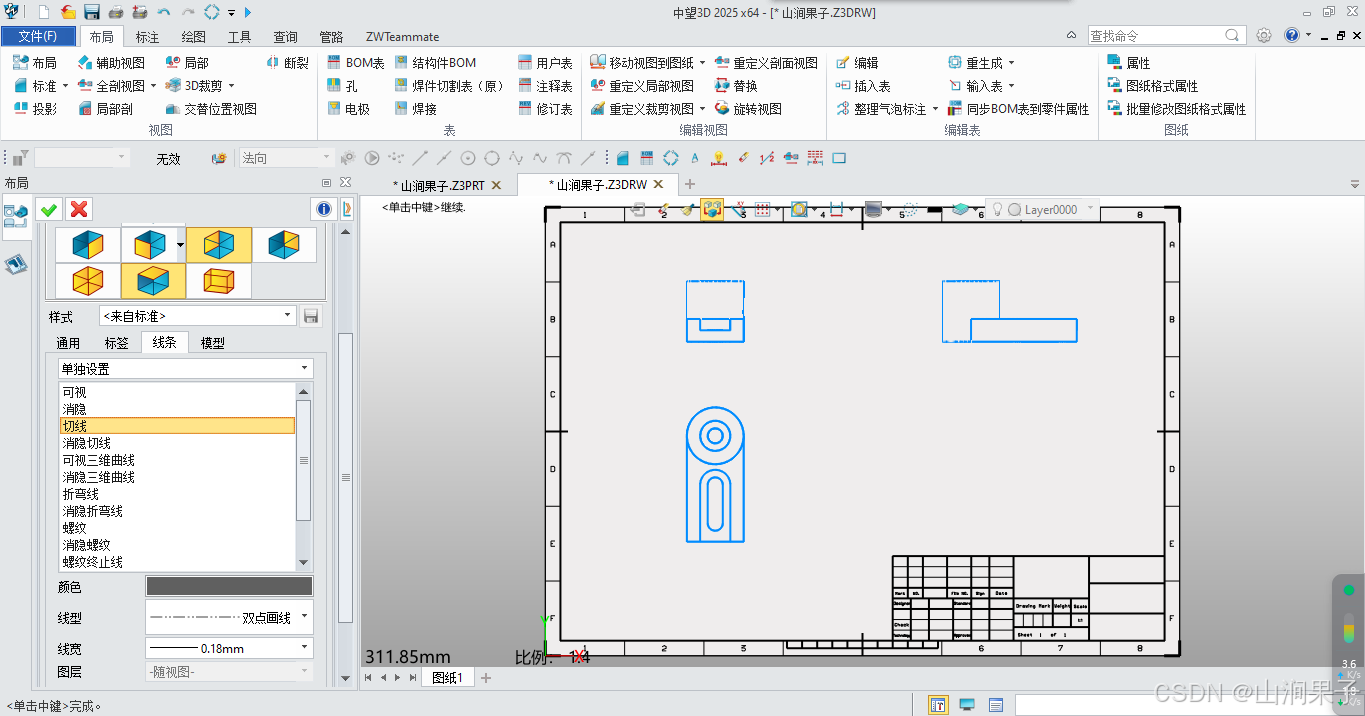Select the broken view (断裂) tool
Viewport: 1365px width, 716px height.
click(288, 63)
